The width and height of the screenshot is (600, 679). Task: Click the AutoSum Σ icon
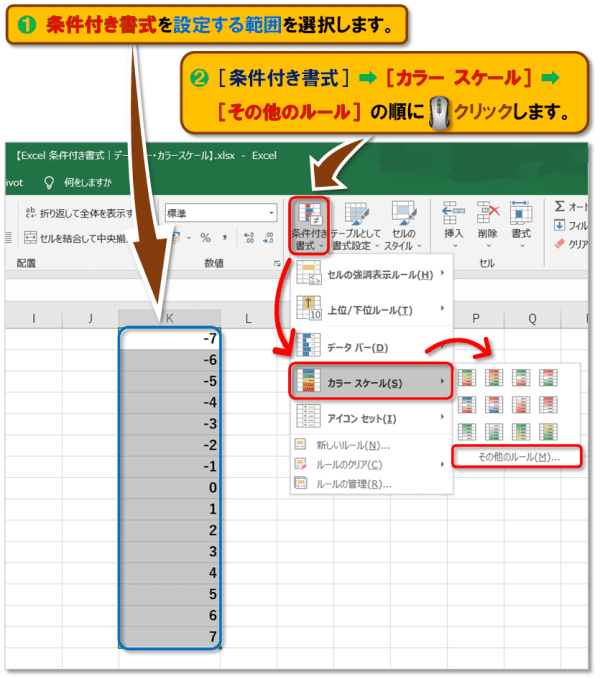(560, 206)
